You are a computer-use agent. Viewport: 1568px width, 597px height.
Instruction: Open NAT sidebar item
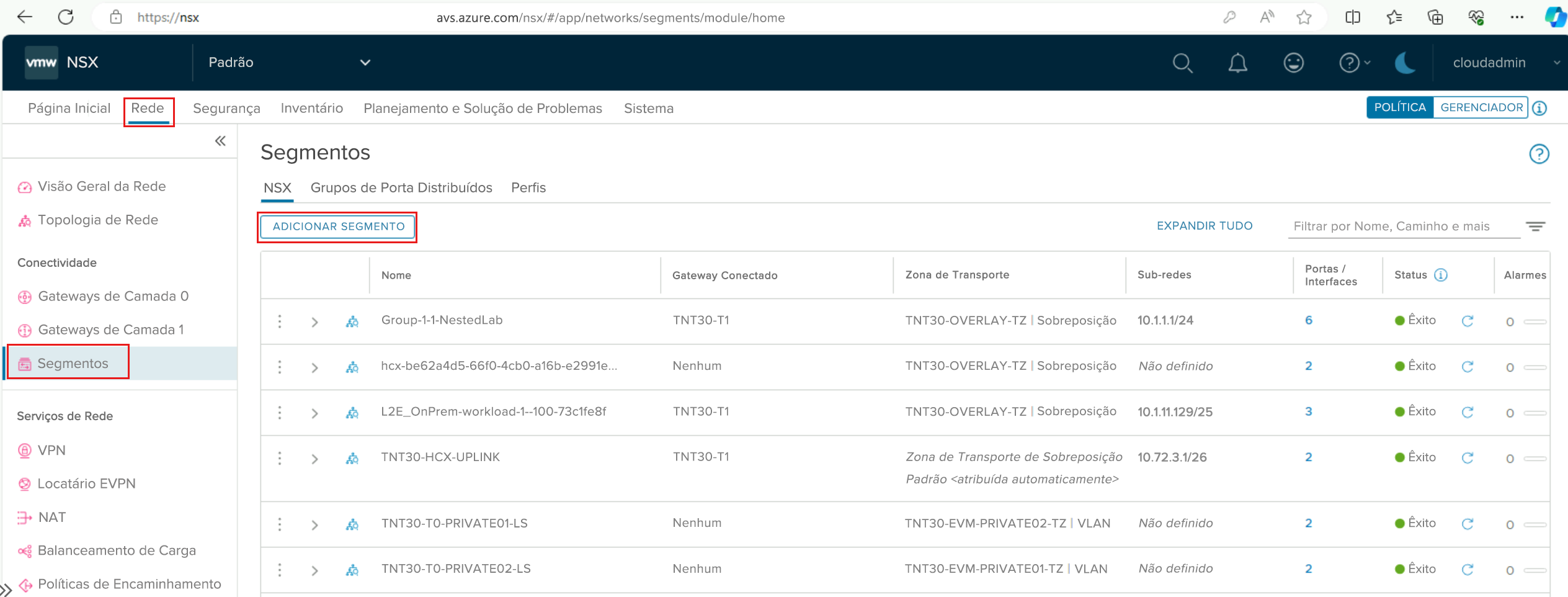click(x=42, y=517)
